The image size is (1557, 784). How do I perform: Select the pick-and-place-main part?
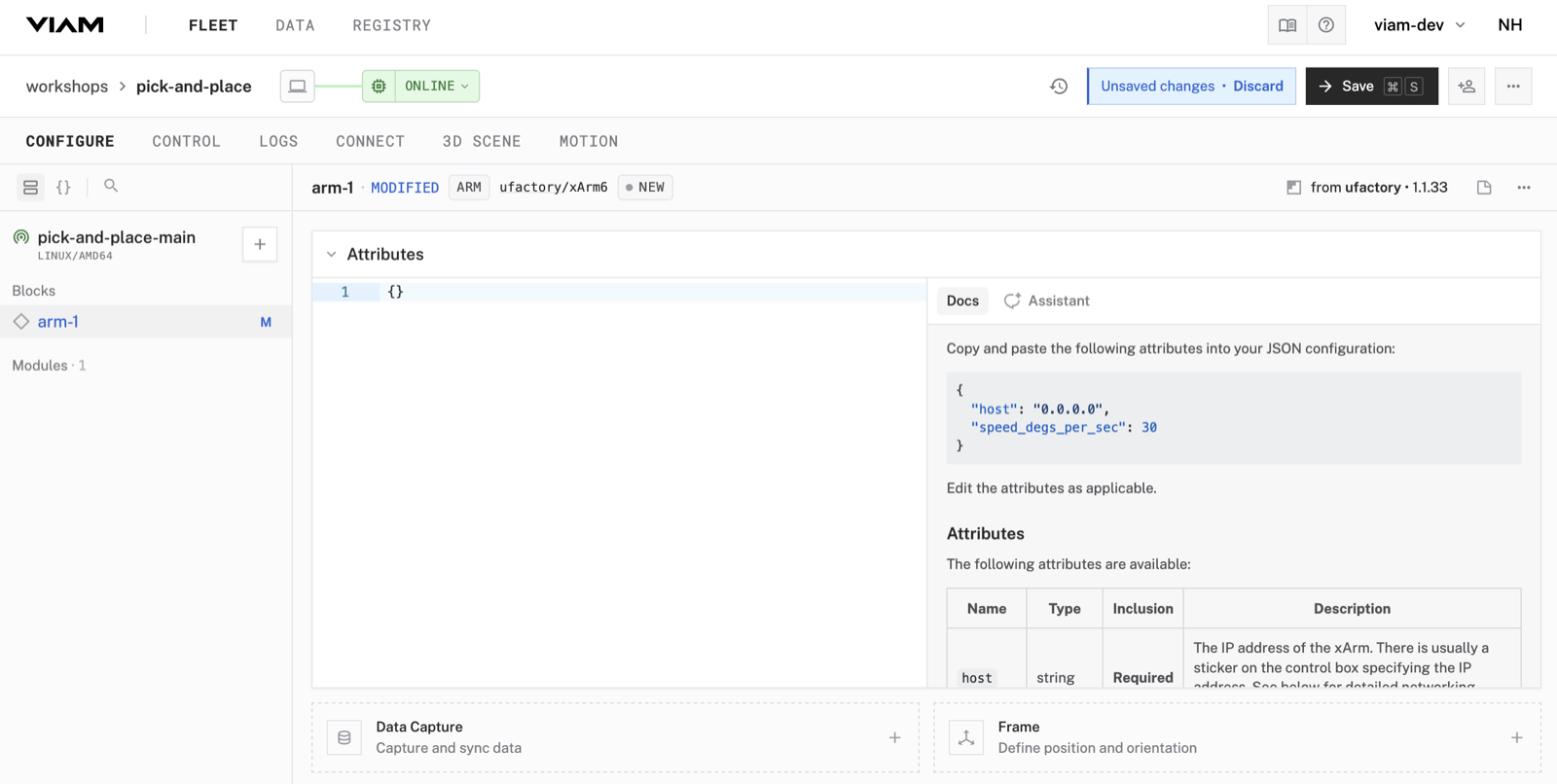coord(117,237)
